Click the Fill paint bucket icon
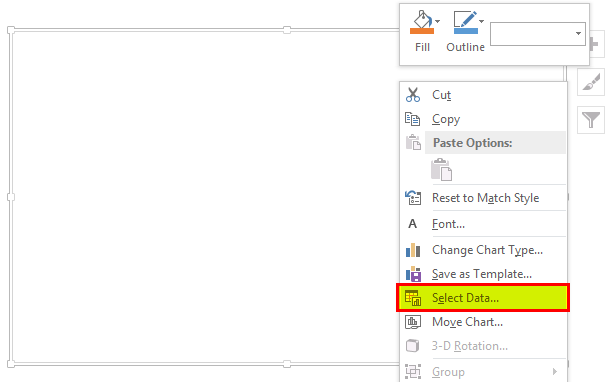 tap(421, 22)
